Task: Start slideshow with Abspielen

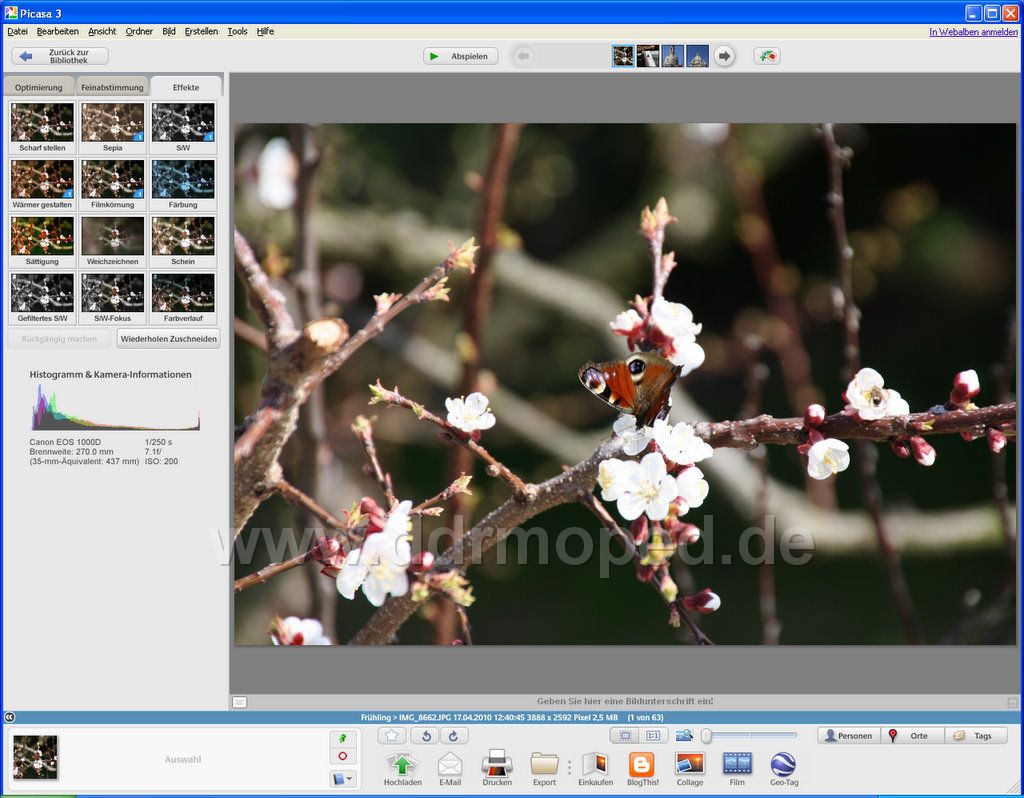Action: [x=460, y=56]
